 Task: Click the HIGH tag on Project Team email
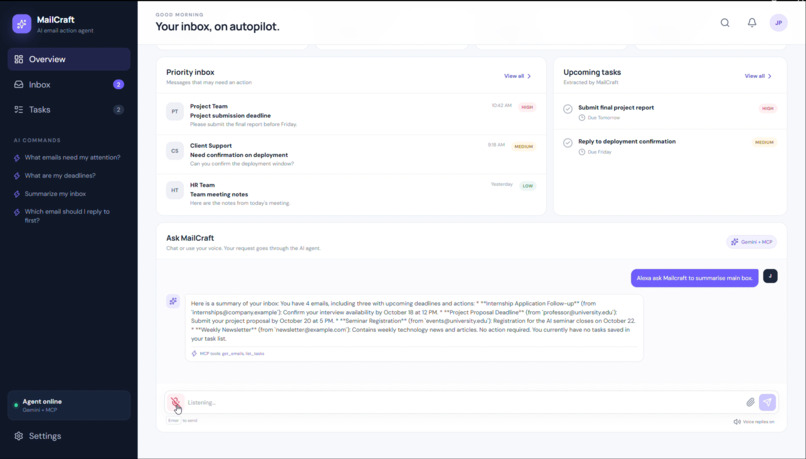tap(527, 107)
